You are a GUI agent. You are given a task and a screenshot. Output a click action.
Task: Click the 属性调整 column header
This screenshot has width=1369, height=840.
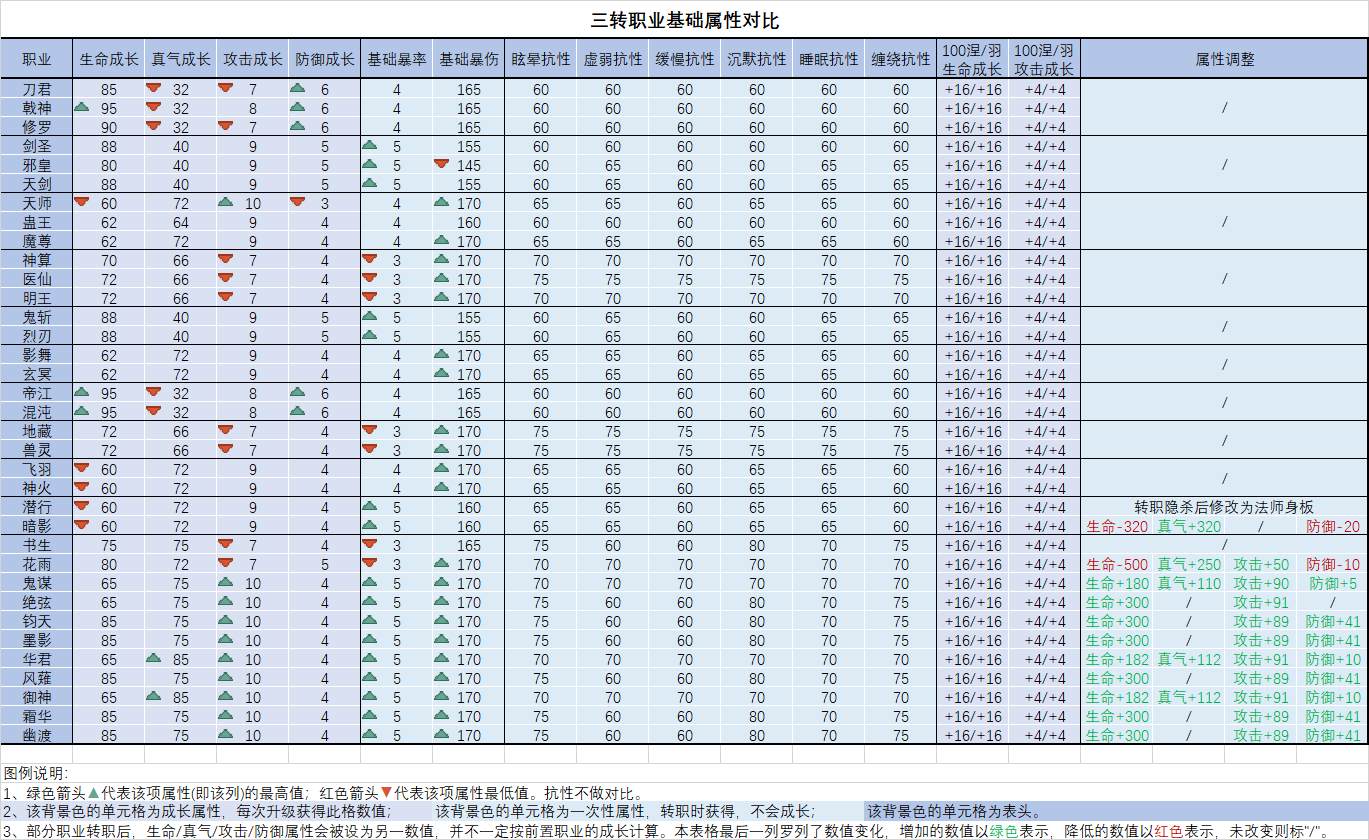pyautogui.click(x=1225, y=59)
